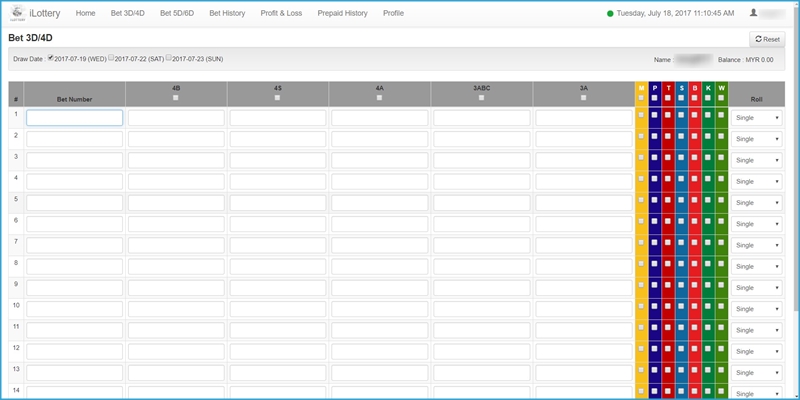Click the 4S amount field in row 3

[277, 160]
